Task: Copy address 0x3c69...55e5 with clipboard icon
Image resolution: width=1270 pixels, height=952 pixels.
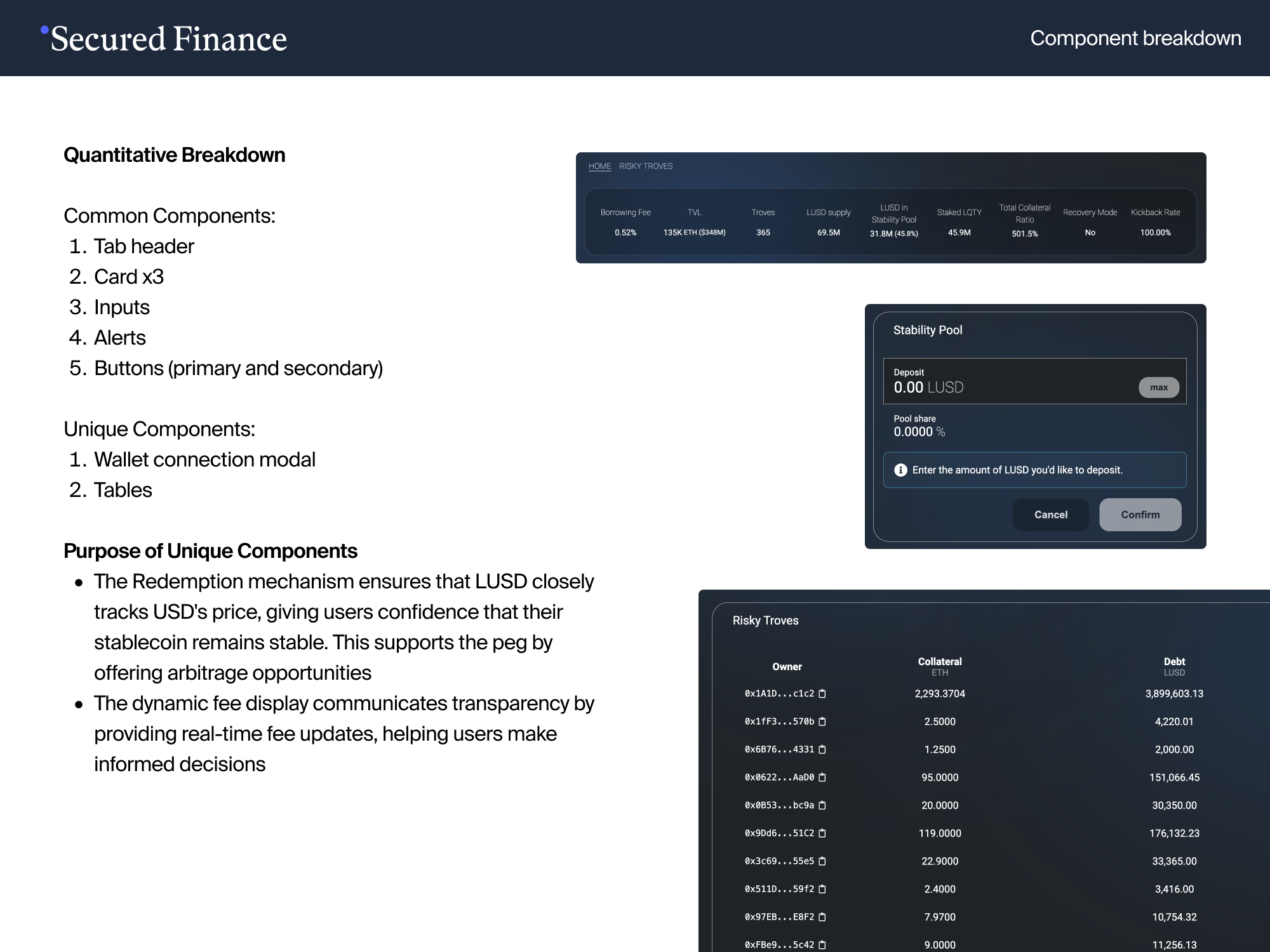Action: 822,861
